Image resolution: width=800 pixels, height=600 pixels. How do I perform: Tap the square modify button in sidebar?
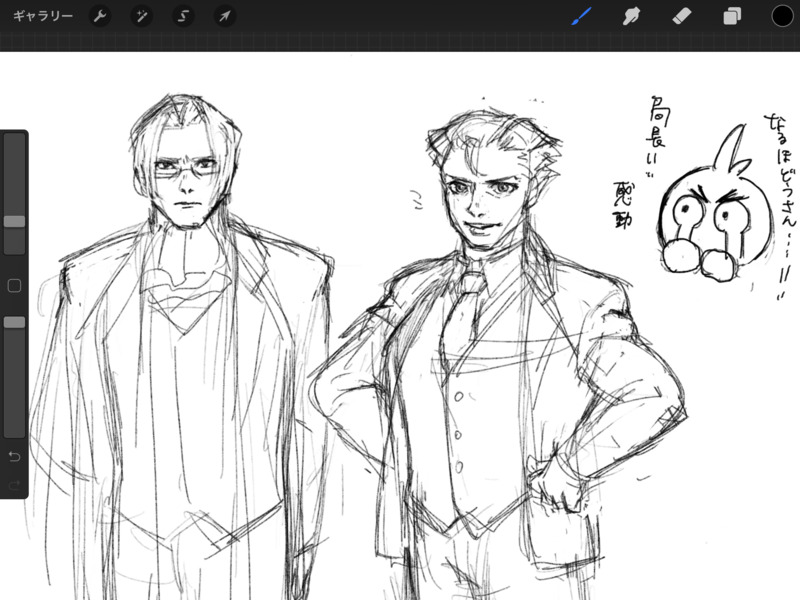pos(14,286)
